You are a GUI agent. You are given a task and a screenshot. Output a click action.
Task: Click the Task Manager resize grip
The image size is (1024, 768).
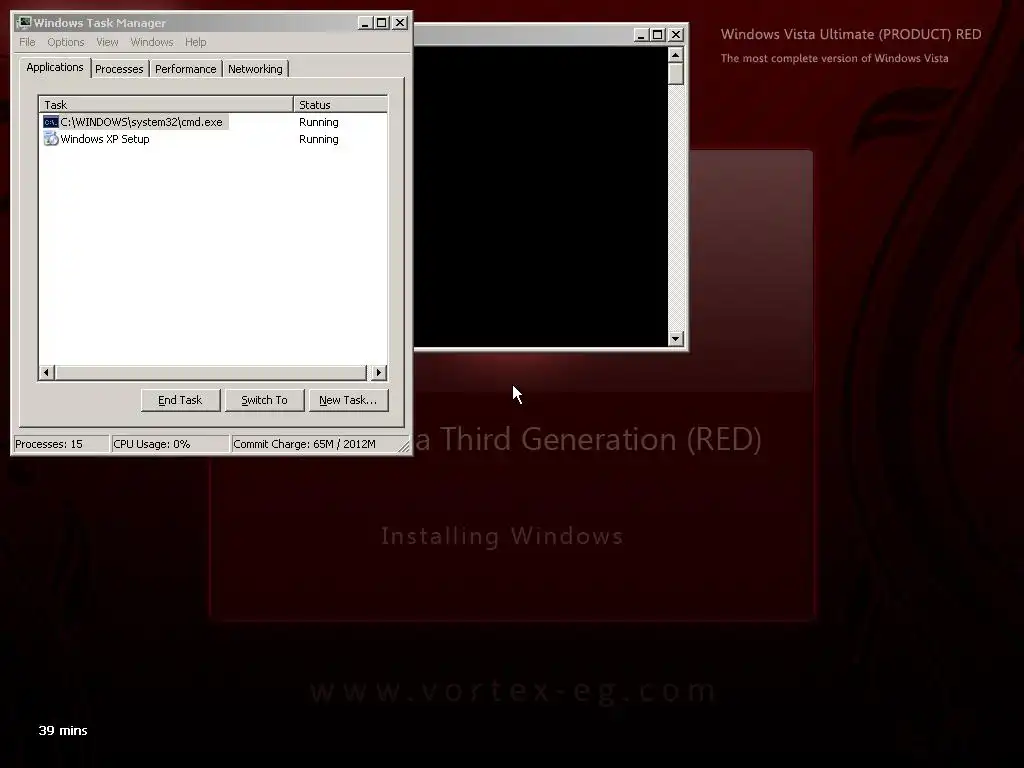point(404,446)
